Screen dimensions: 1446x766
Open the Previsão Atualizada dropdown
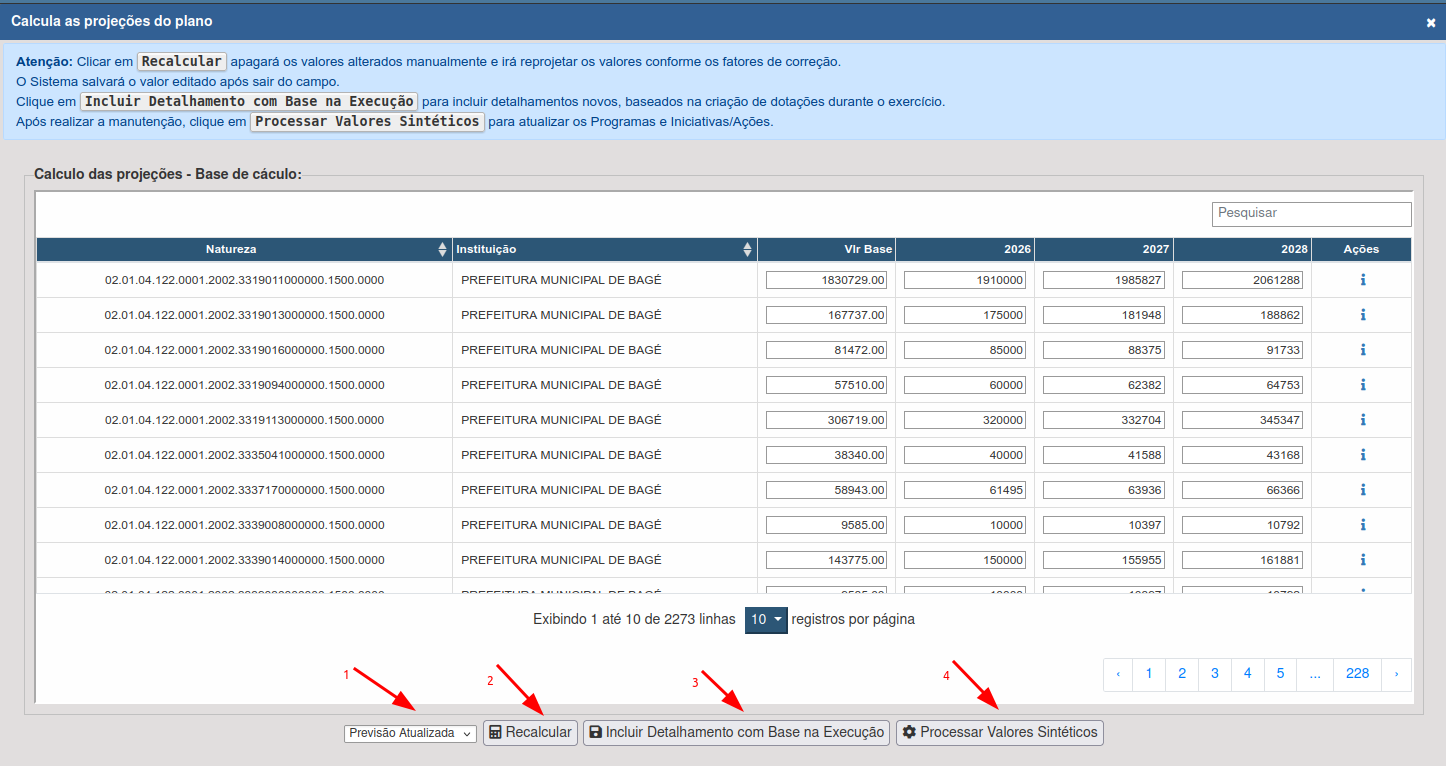(x=411, y=733)
